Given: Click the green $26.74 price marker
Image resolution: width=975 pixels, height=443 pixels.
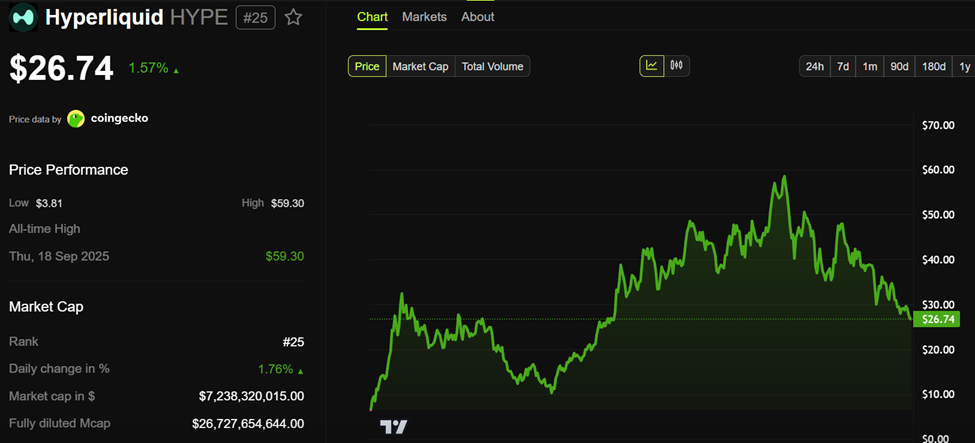Looking at the screenshot, I should (x=940, y=319).
